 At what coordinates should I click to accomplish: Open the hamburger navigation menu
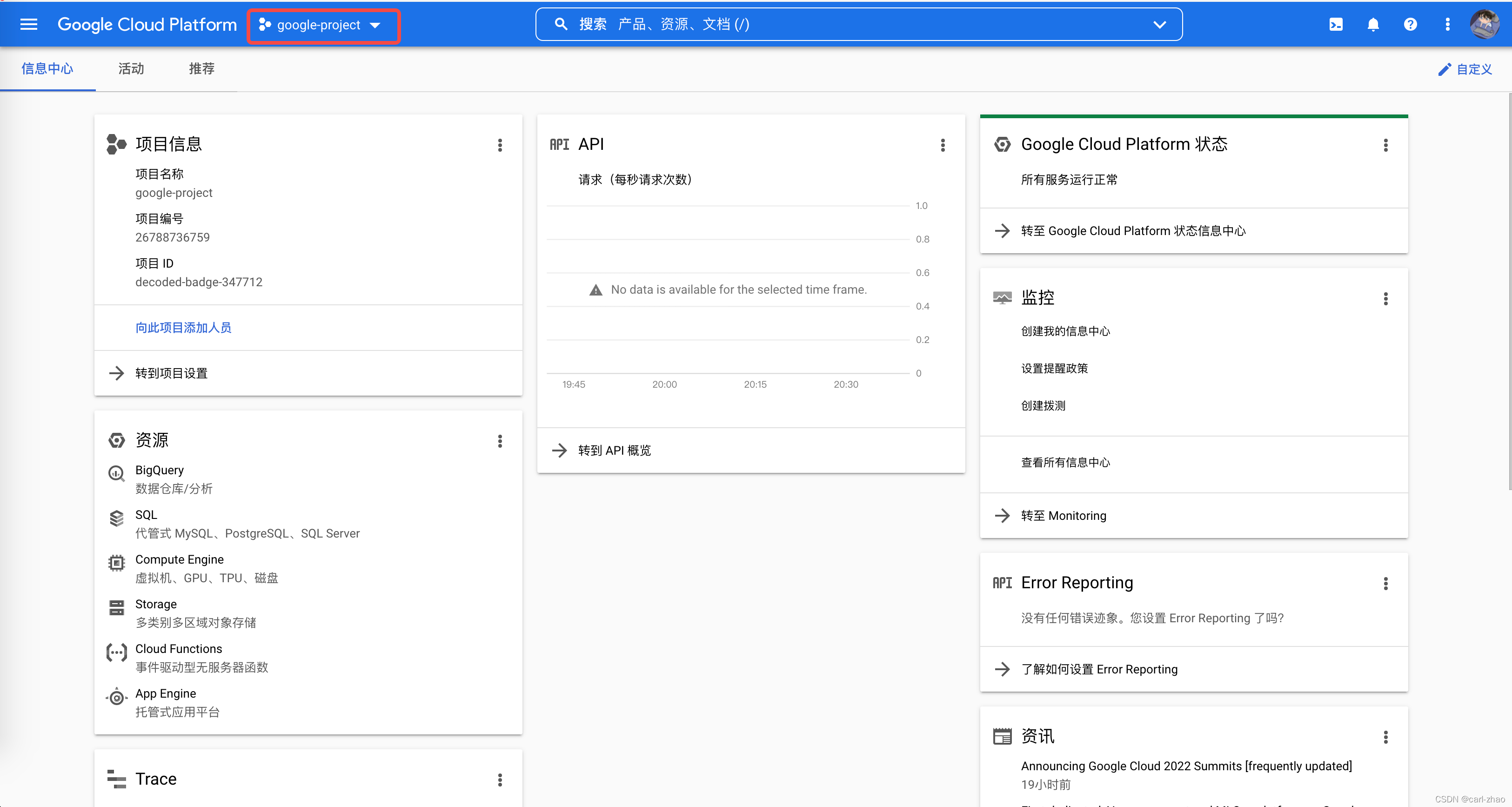pyautogui.click(x=28, y=24)
